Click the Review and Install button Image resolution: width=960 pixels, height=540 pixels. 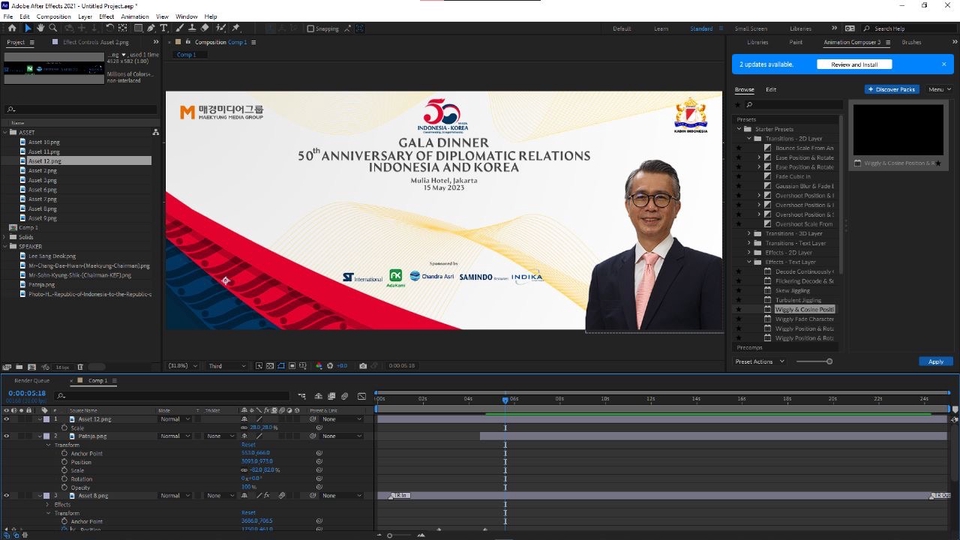pyautogui.click(x=853, y=64)
